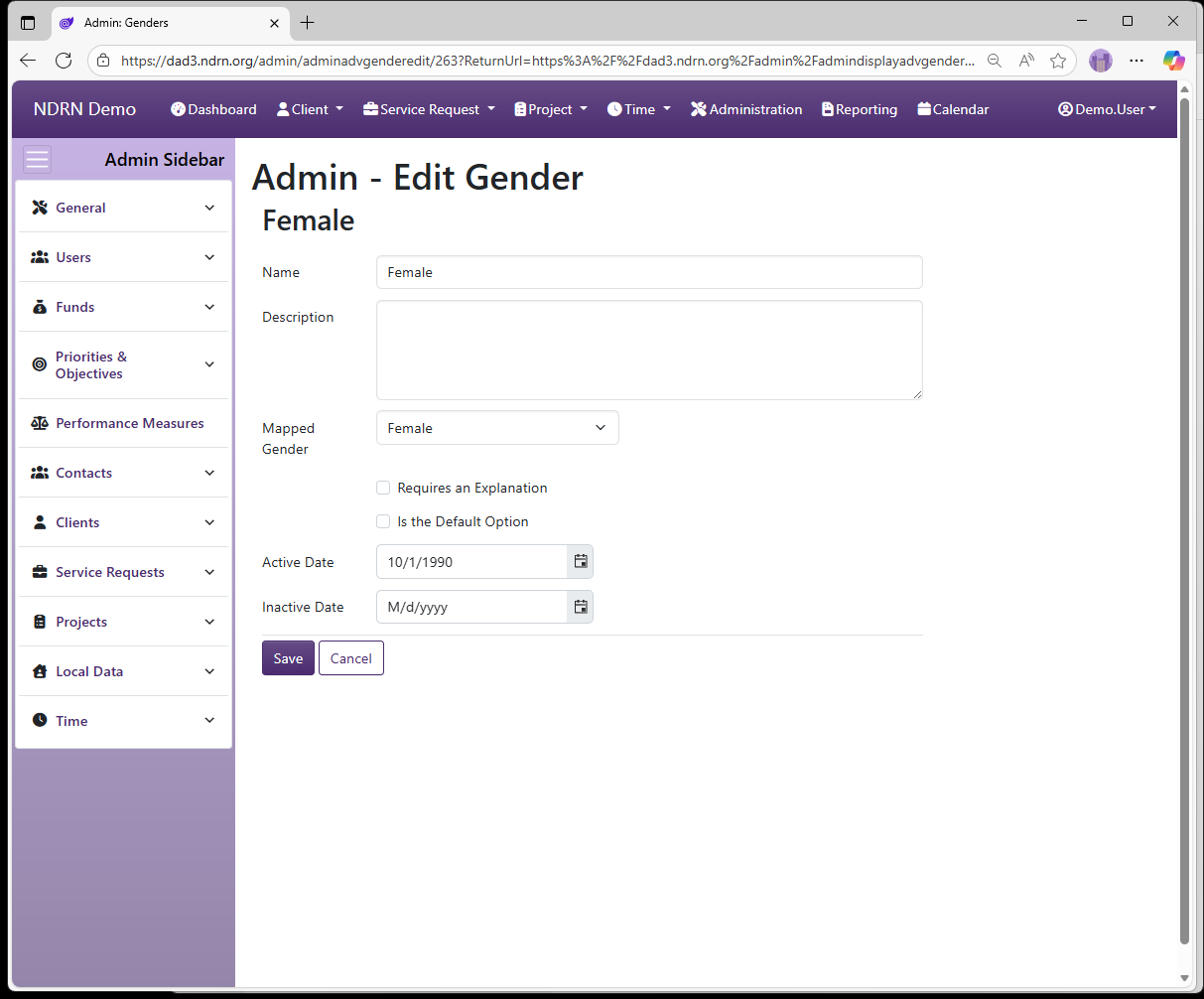This screenshot has width=1204, height=999.
Task: Open Dashboard in top navigation
Action: click(x=213, y=109)
